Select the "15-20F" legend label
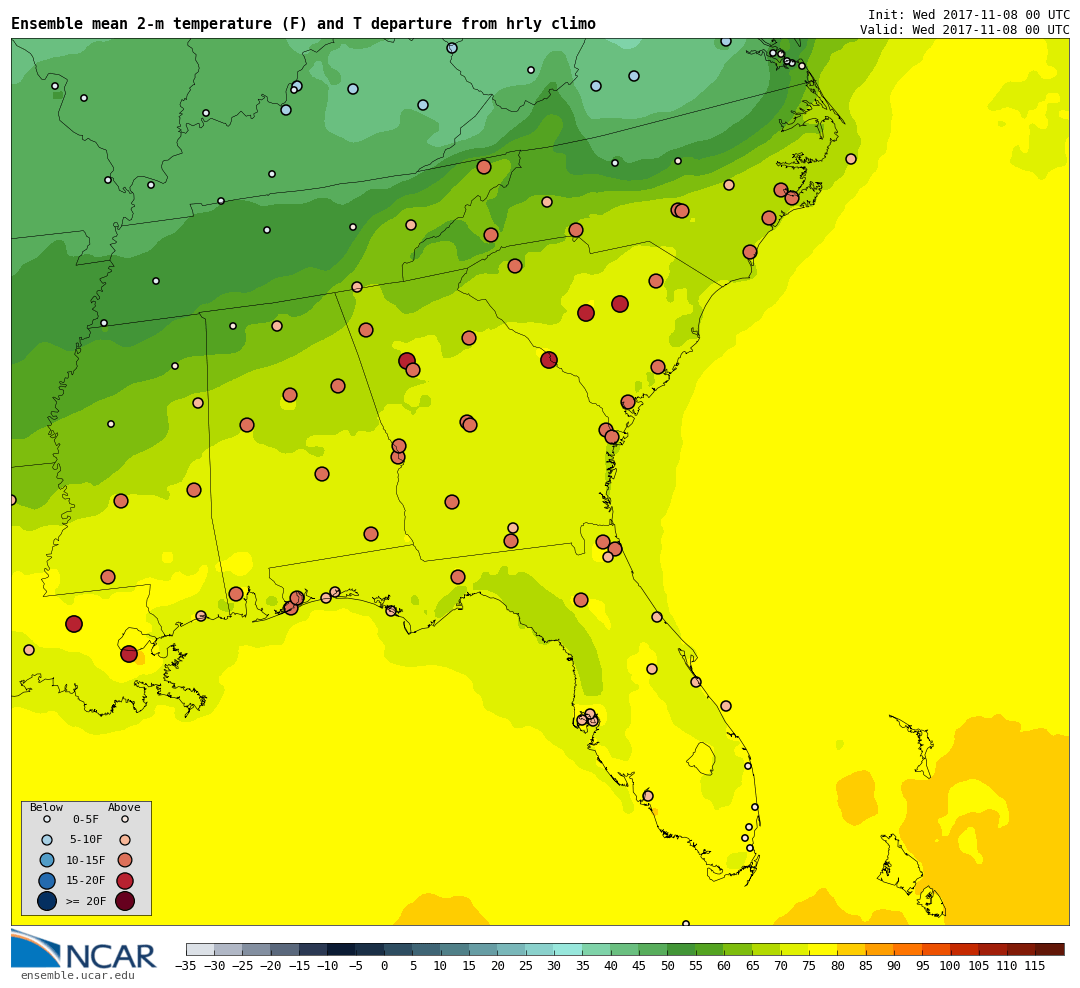This screenshot has width=1080, height=988. point(86,881)
